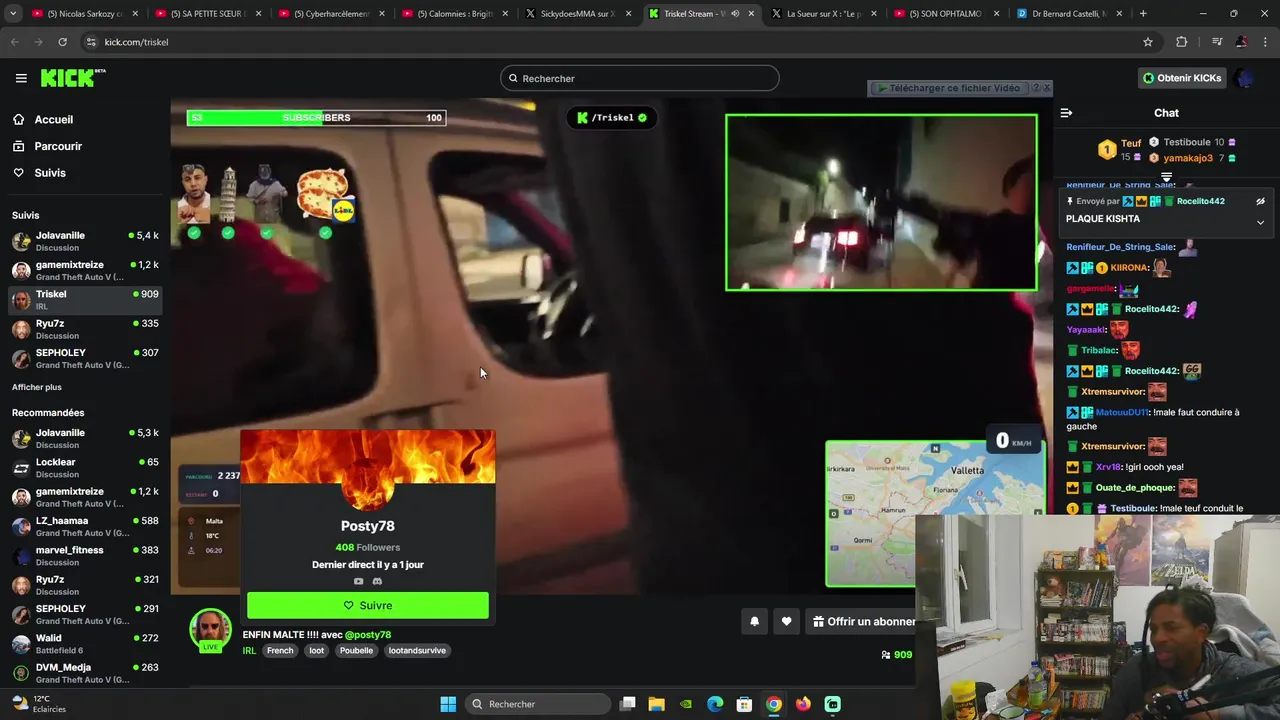
Task: Switch to SickydoesMMA sur X tab
Action: tap(578, 14)
